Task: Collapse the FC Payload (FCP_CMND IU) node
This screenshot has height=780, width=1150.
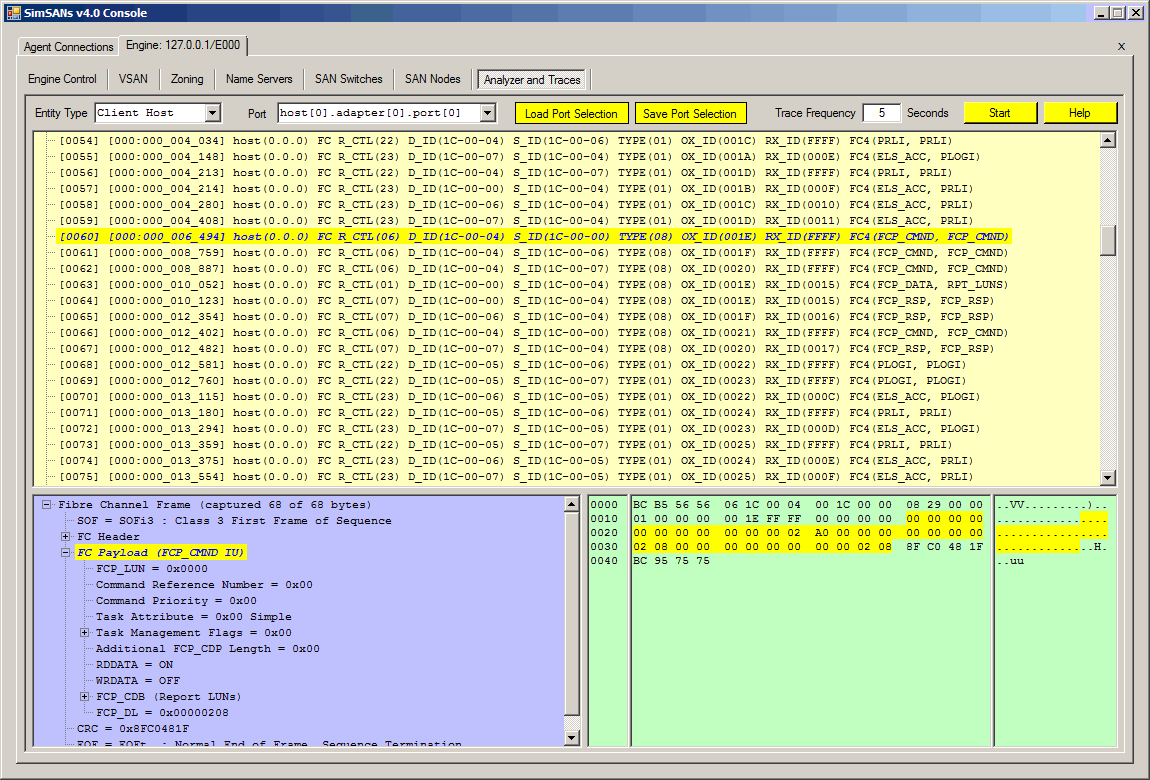Action: tap(66, 553)
